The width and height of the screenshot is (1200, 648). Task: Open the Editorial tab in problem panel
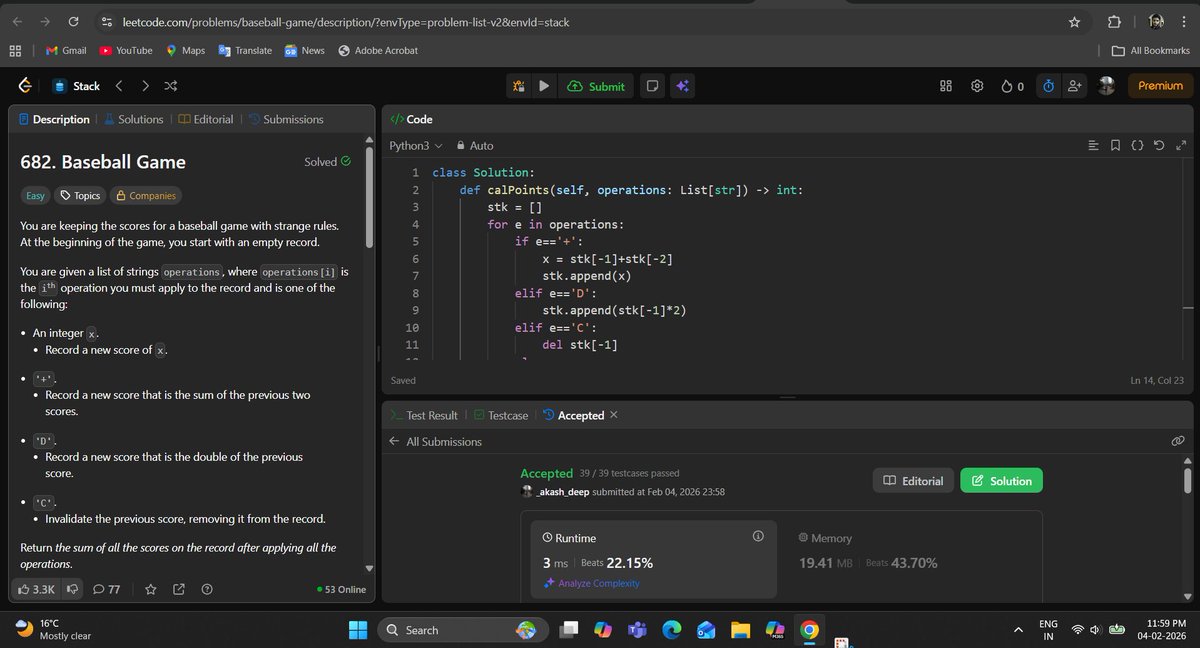click(205, 119)
